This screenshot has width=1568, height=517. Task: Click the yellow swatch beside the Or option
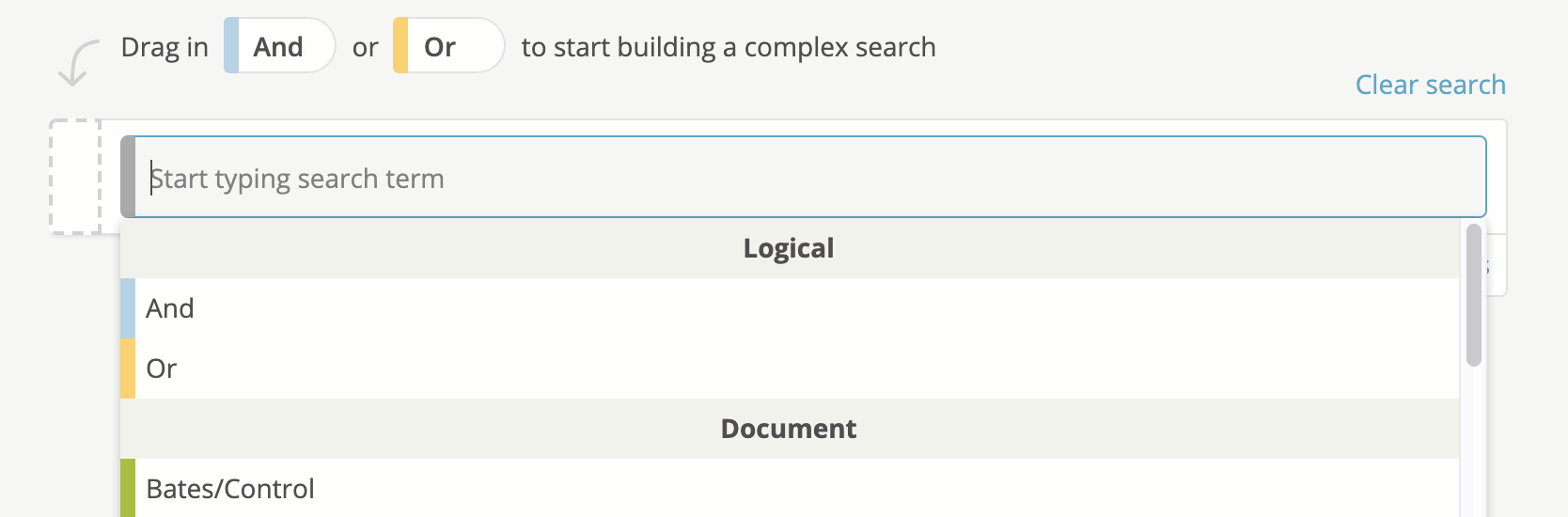128,368
